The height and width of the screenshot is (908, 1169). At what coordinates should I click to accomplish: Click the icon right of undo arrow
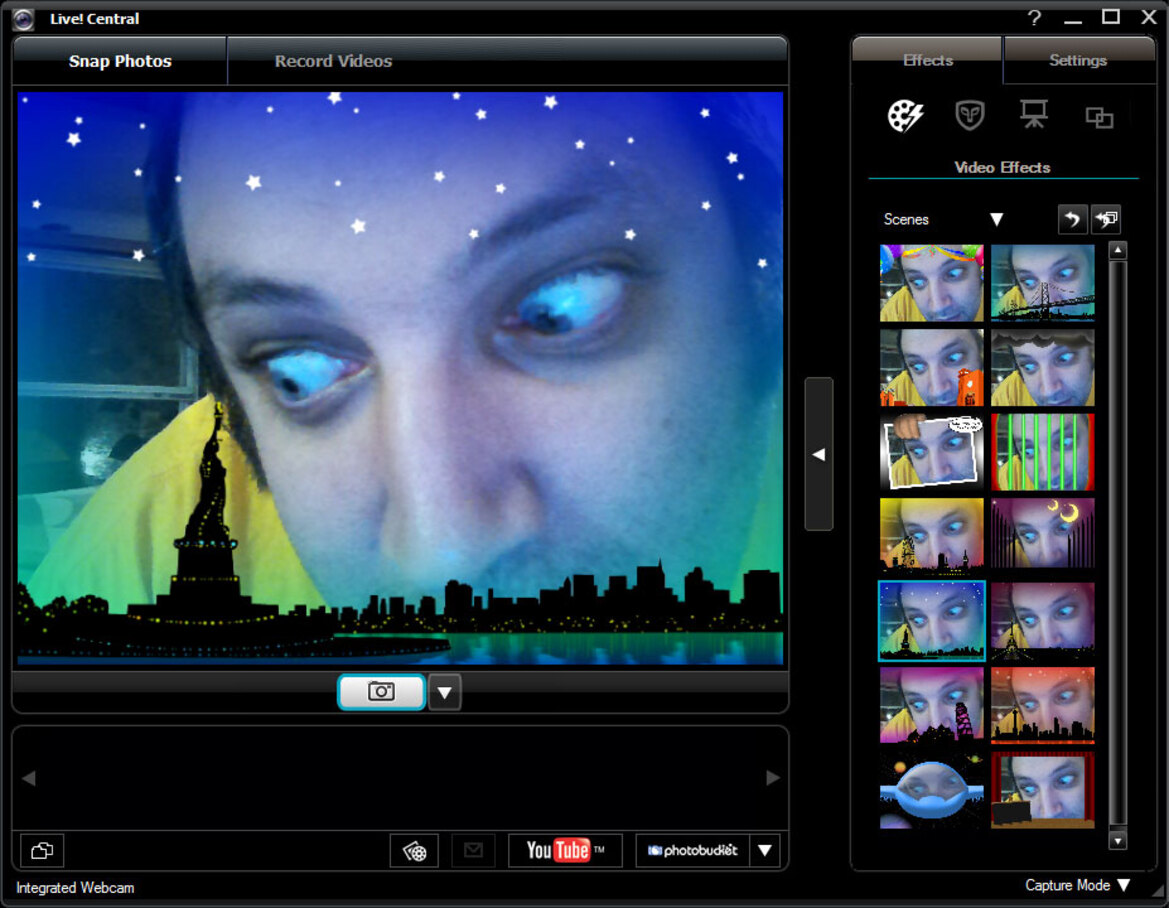pyautogui.click(x=1106, y=219)
